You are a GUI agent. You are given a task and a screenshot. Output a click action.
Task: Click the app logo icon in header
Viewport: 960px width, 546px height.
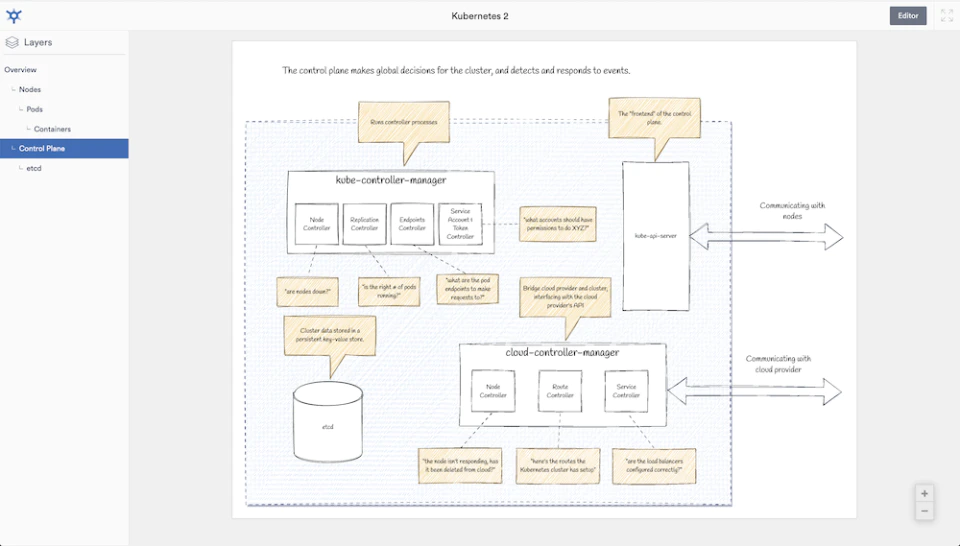(x=13, y=16)
